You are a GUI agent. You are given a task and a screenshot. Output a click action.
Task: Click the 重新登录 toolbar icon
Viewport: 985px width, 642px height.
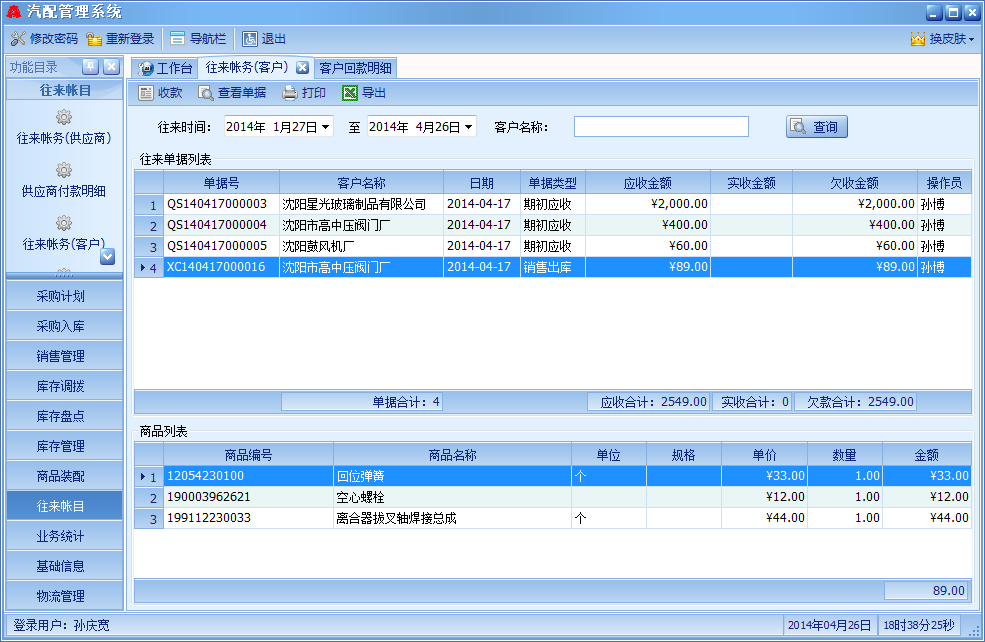point(95,39)
